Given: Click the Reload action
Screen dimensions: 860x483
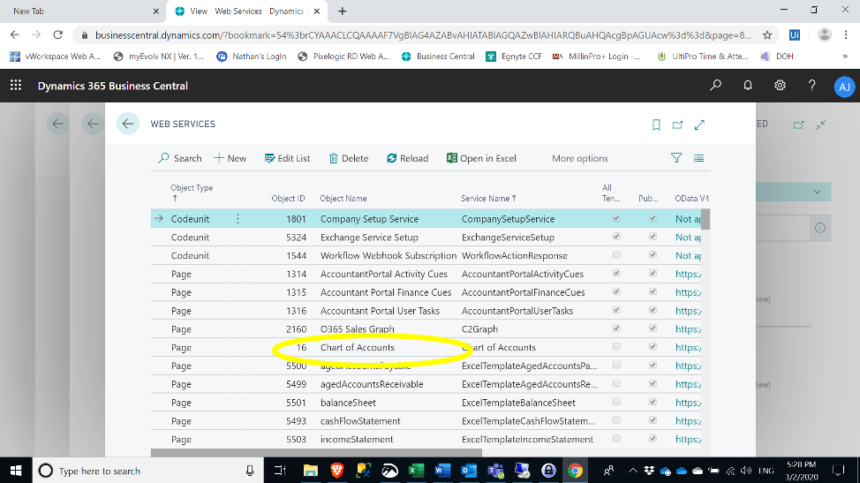Looking at the screenshot, I should click(407, 158).
